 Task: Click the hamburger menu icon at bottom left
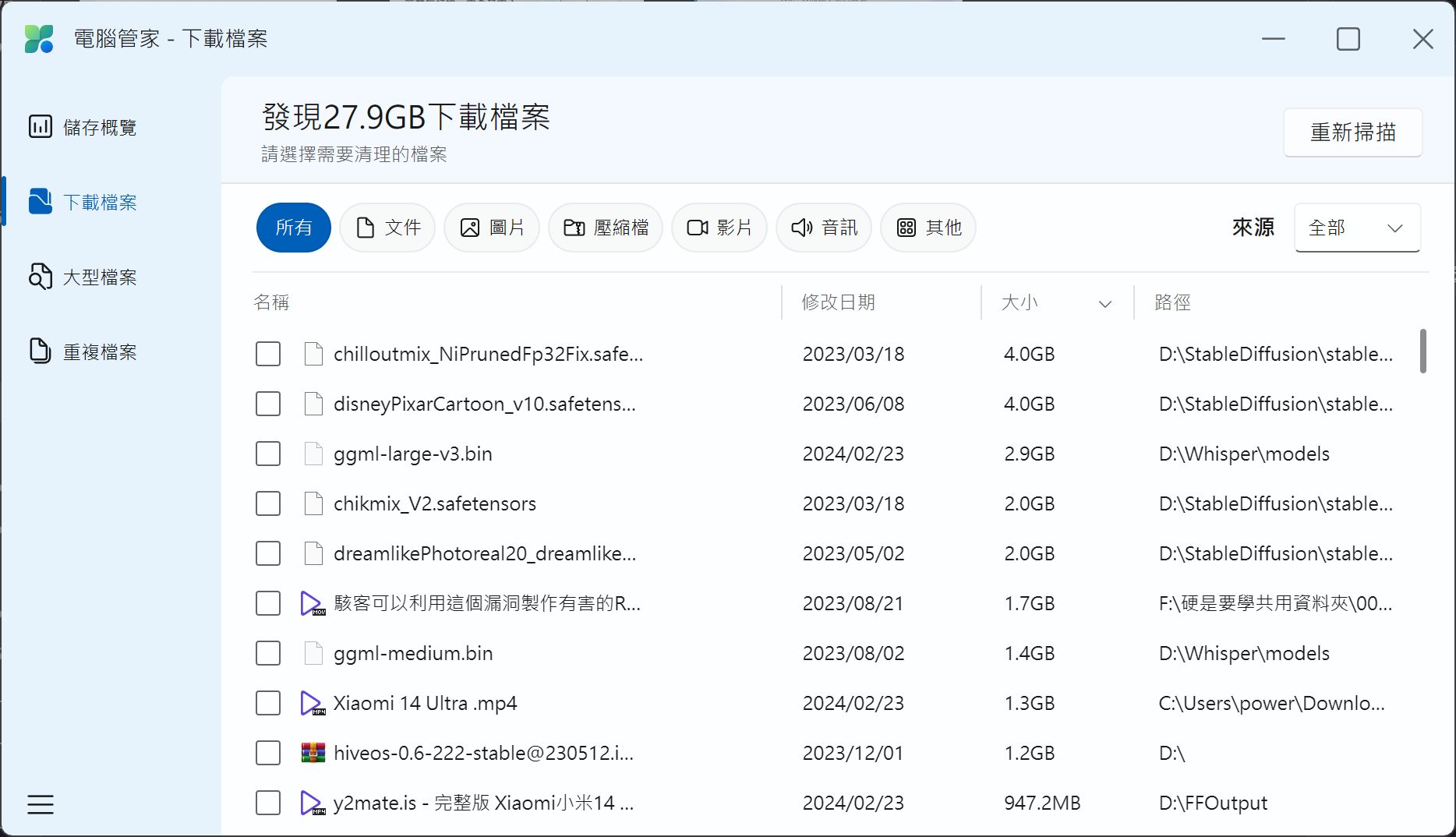point(41,804)
